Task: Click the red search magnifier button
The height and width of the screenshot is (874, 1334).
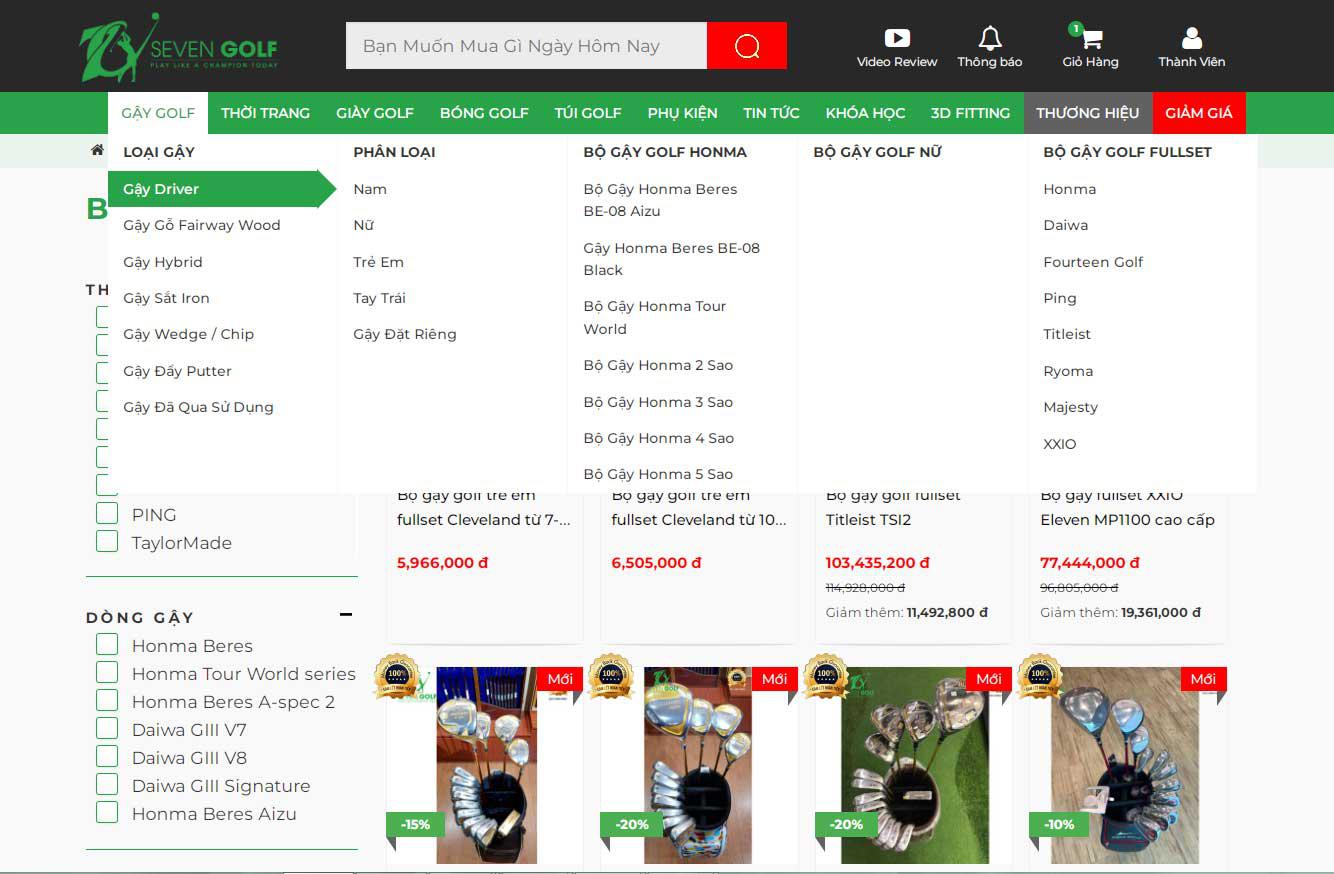Action: click(x=746, y=45)
